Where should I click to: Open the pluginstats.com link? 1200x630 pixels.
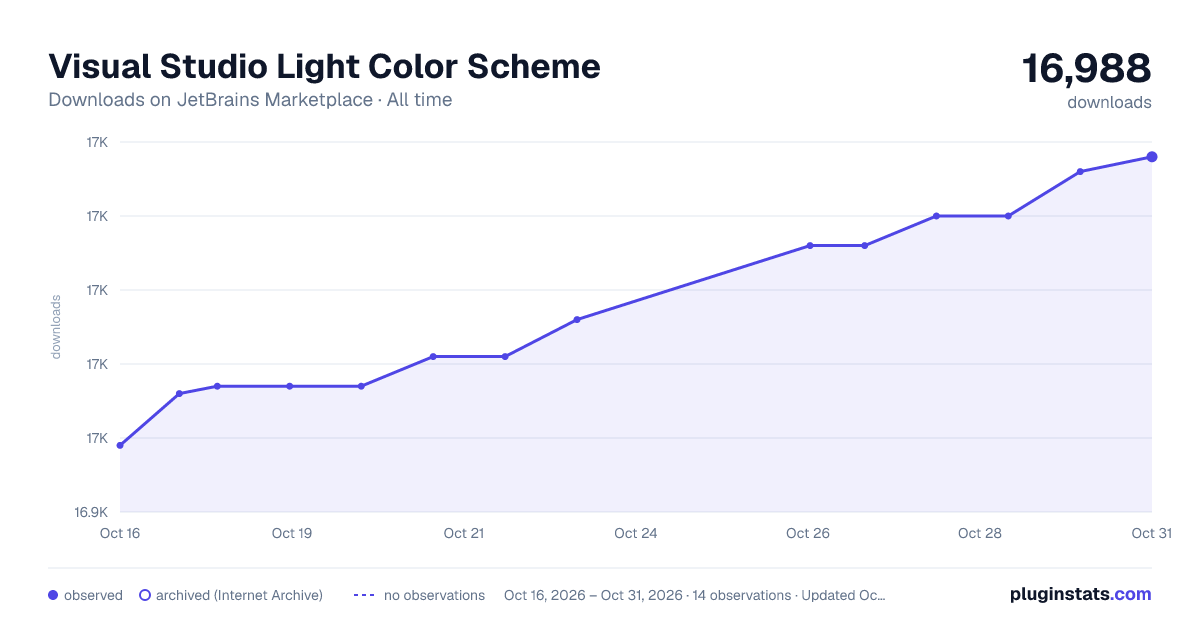click(1080, 594)
